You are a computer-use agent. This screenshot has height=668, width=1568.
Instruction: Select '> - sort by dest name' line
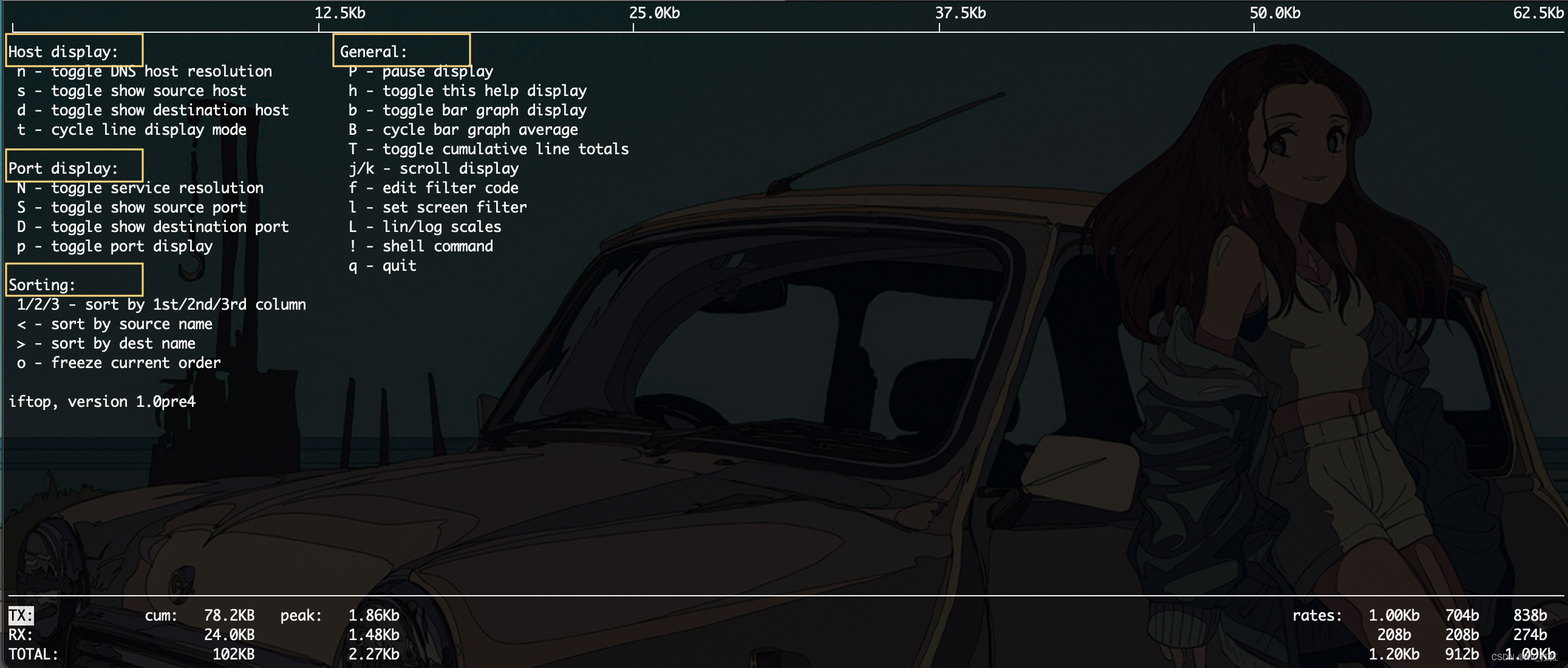pos(106,344)
